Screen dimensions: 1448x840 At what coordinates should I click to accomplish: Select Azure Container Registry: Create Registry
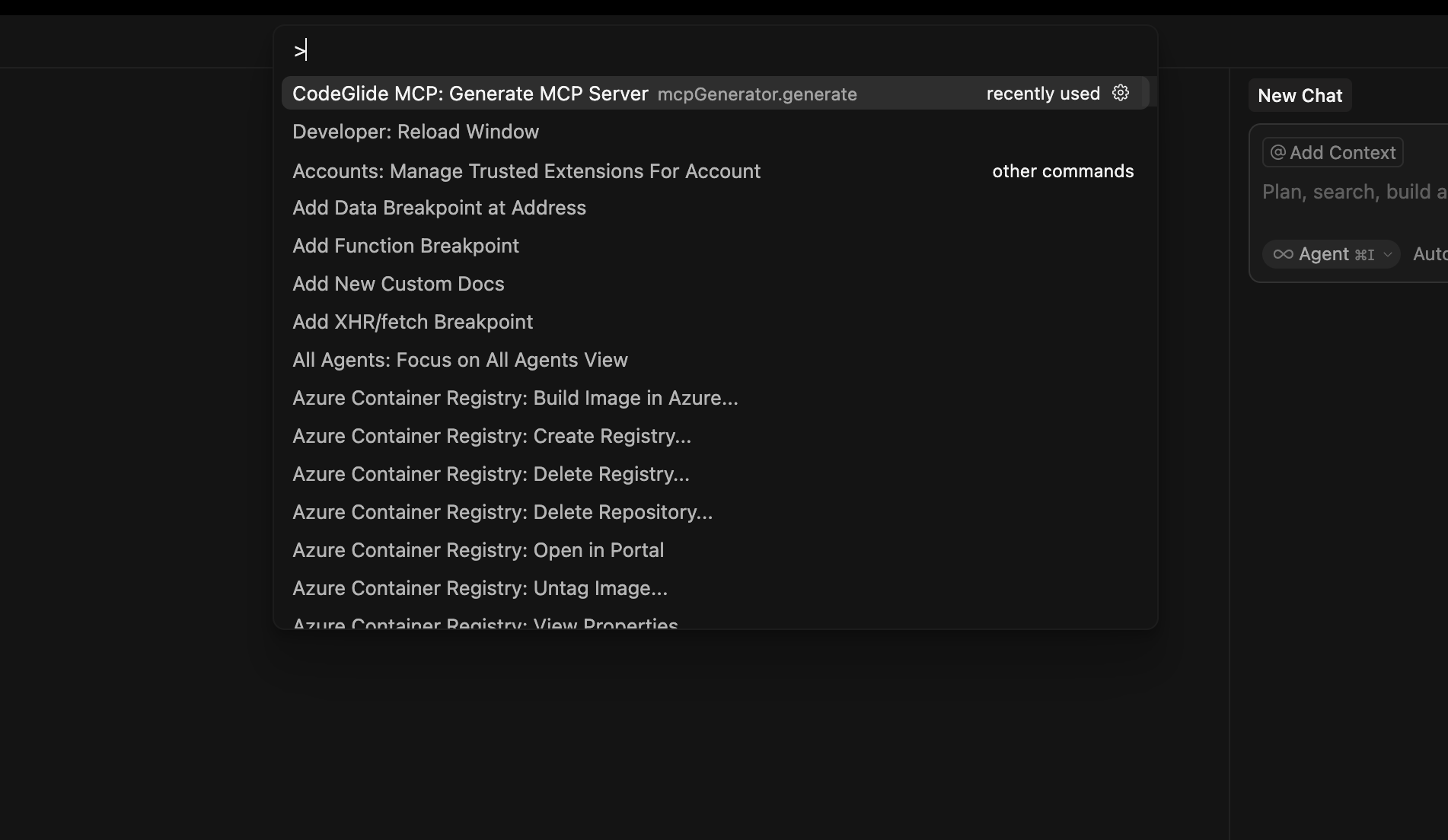(491, 435)
